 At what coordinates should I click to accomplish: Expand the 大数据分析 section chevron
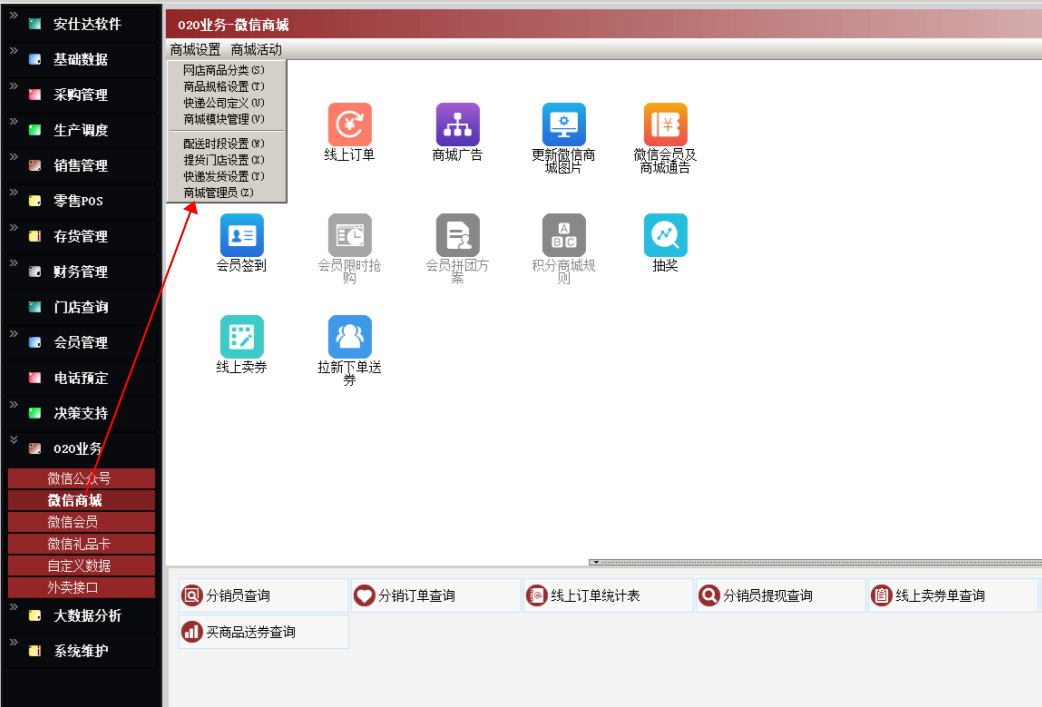[x=14, y=607]
